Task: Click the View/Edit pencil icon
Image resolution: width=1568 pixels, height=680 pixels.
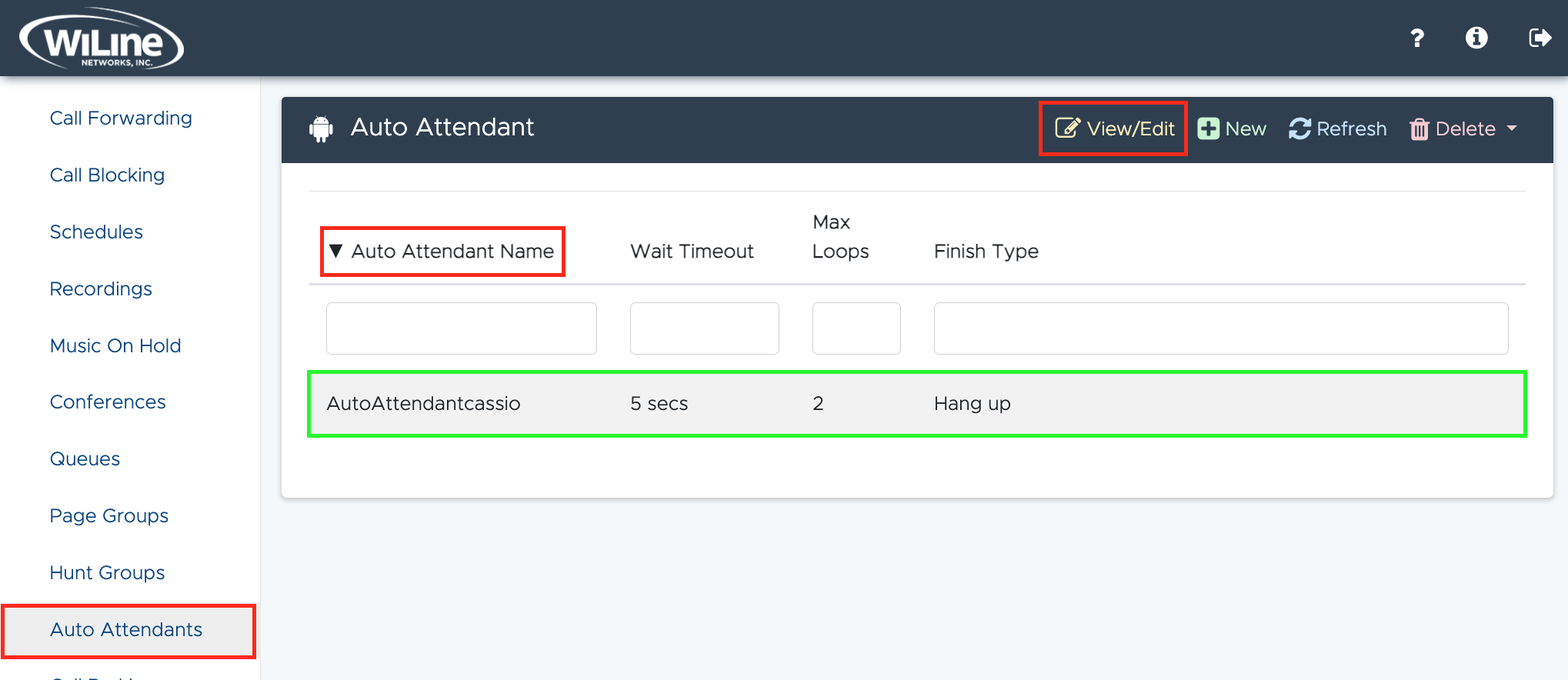Action: [1067, 128]
